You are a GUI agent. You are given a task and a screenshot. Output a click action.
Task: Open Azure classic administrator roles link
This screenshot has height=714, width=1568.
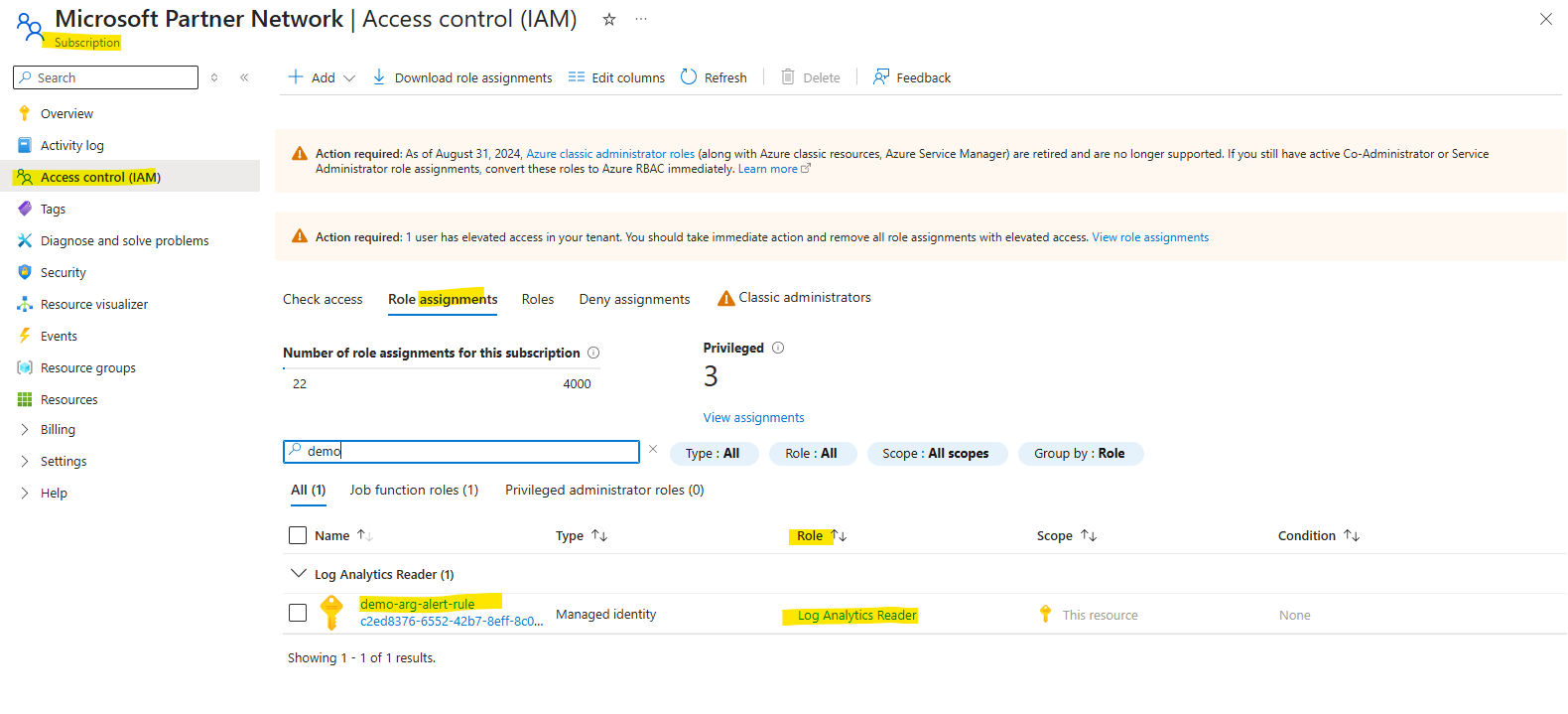(x=610, y=154)
